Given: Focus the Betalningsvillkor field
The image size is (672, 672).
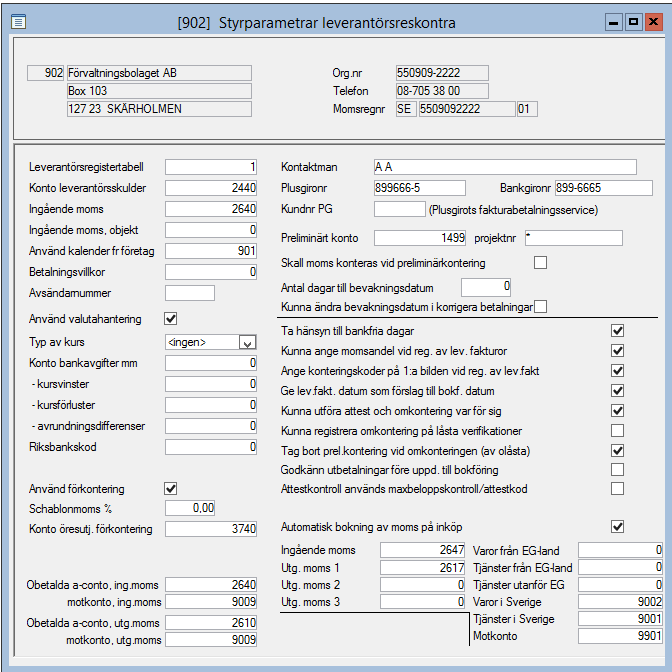Looking at the screenshot, I should coord(211,272).
